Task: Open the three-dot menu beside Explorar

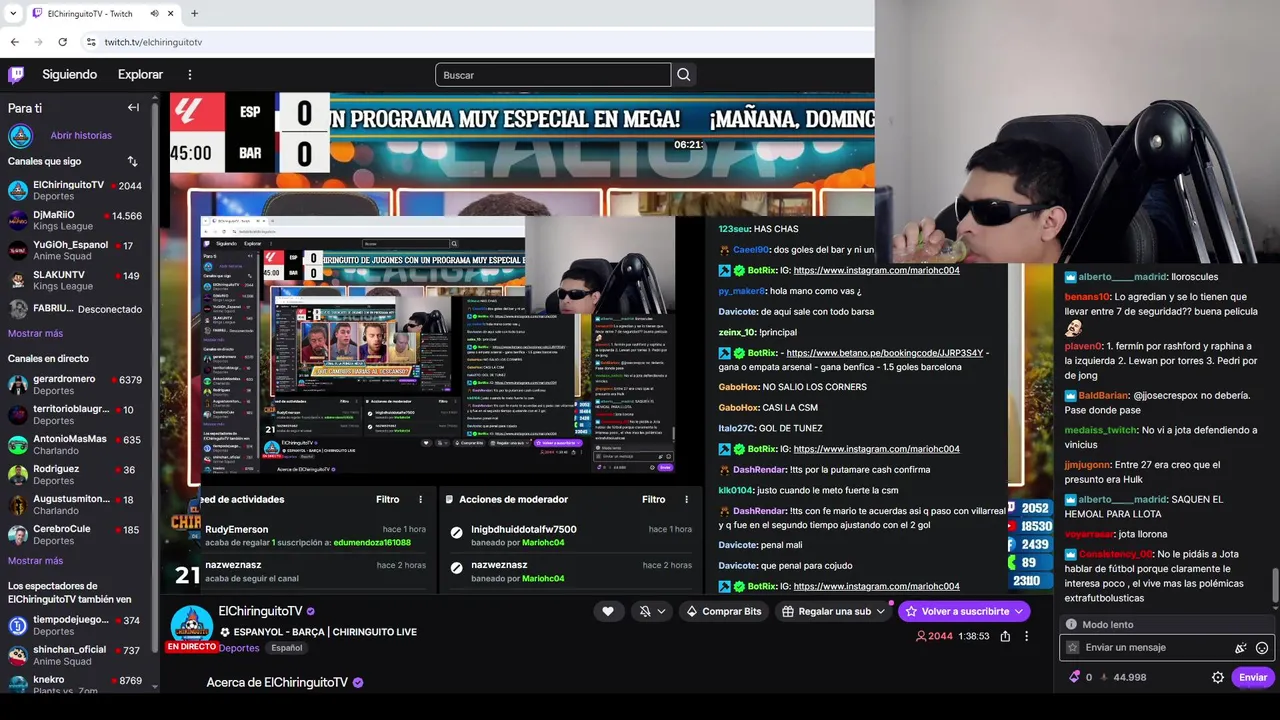Action: (190, 75)
